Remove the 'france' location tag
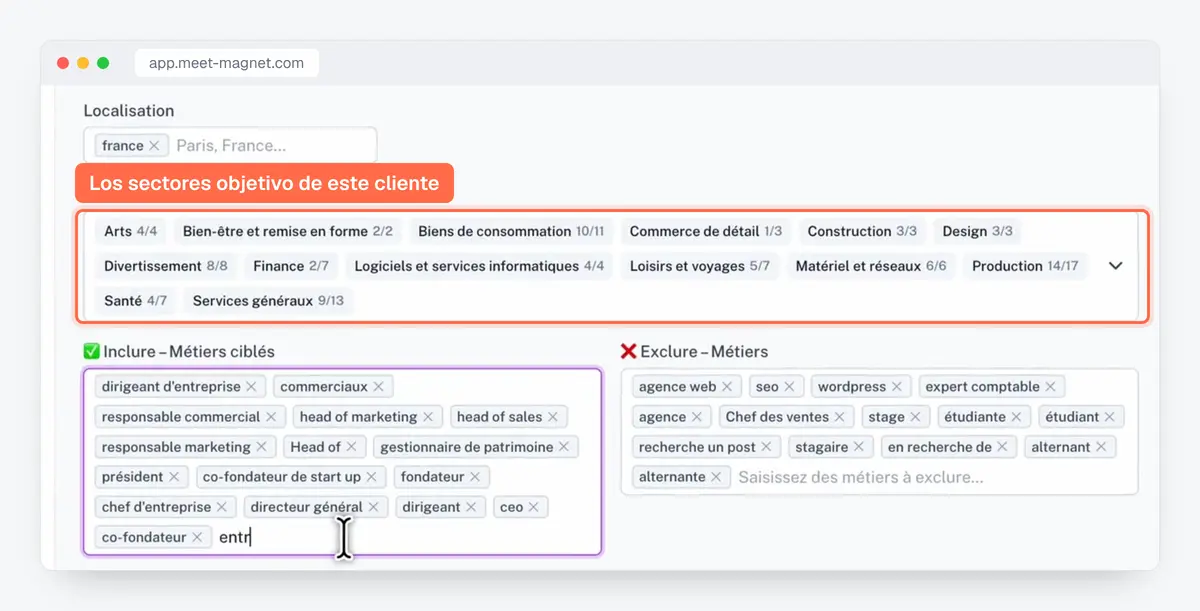 click(154, 146)
